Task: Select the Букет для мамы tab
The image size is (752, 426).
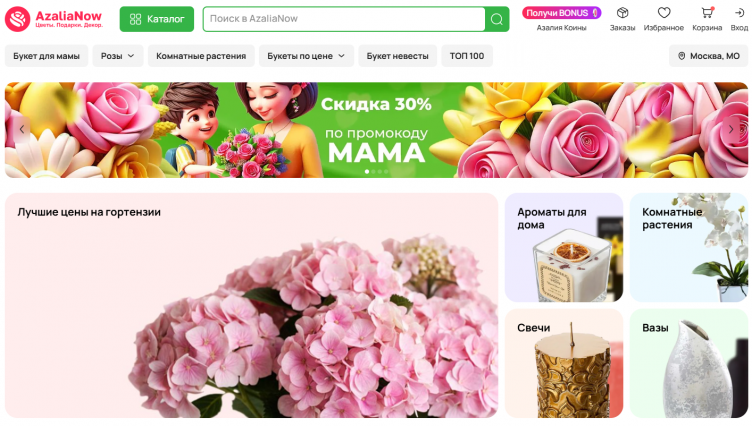Action: [47, 56]
